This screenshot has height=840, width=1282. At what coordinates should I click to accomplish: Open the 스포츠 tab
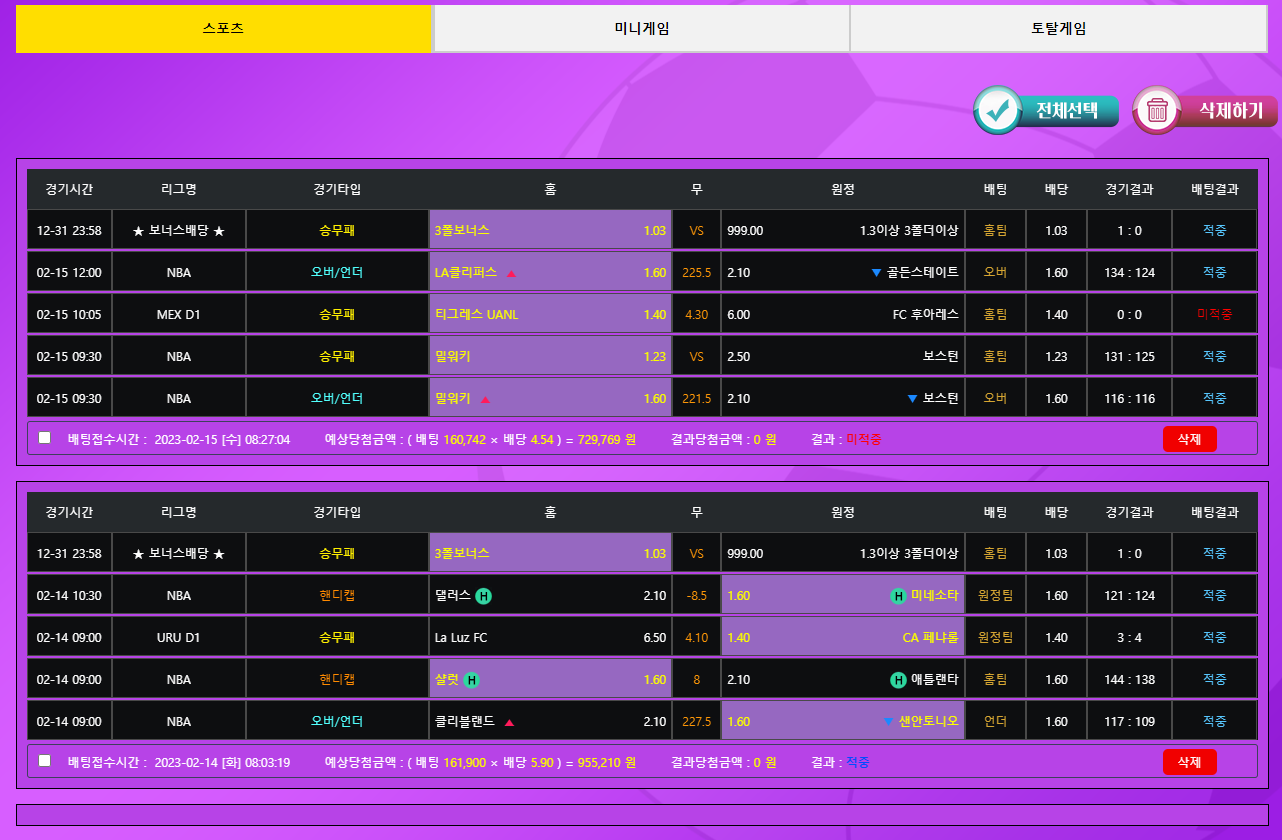223,28
